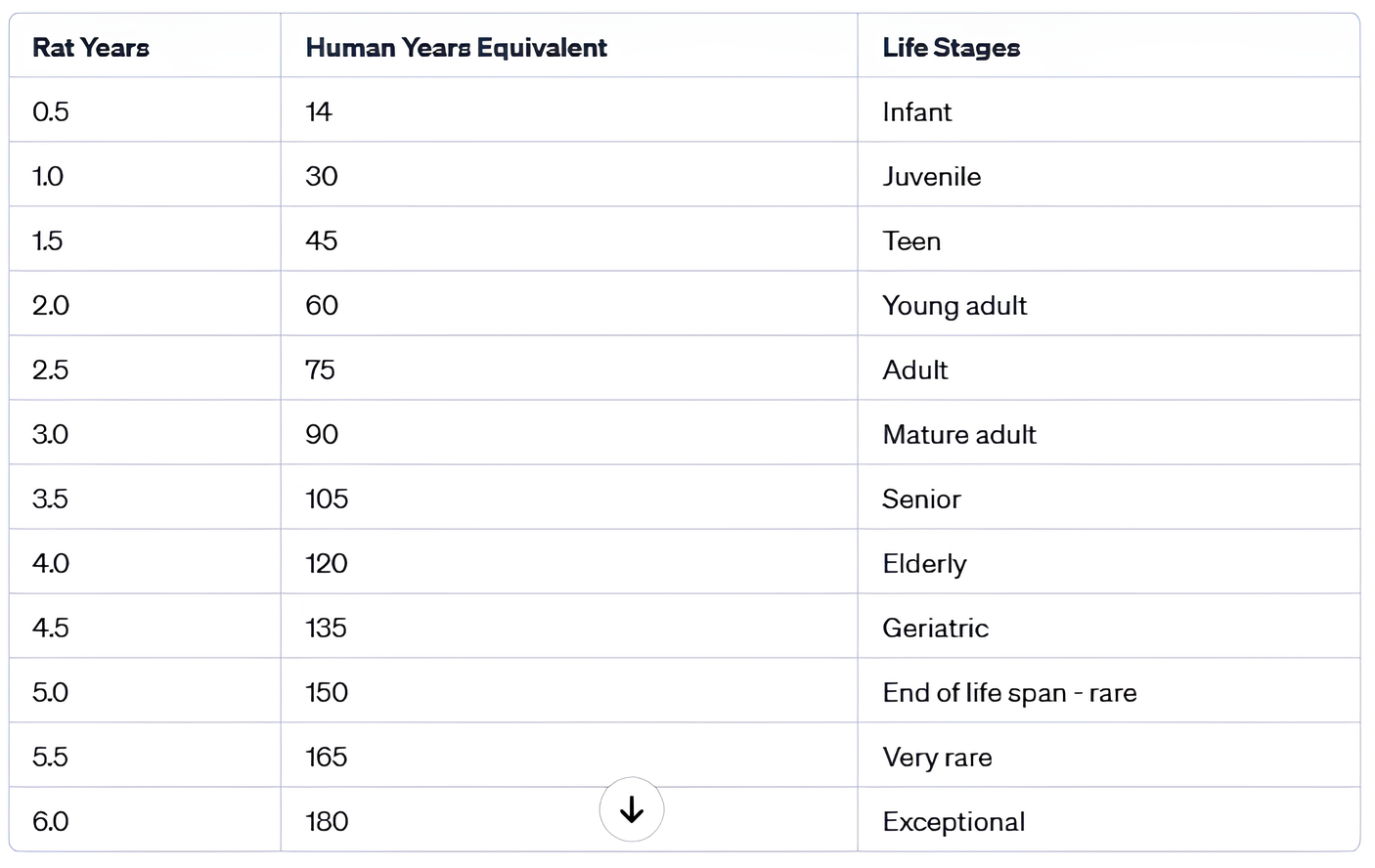Select the Teen row entry

pos(911,240)
